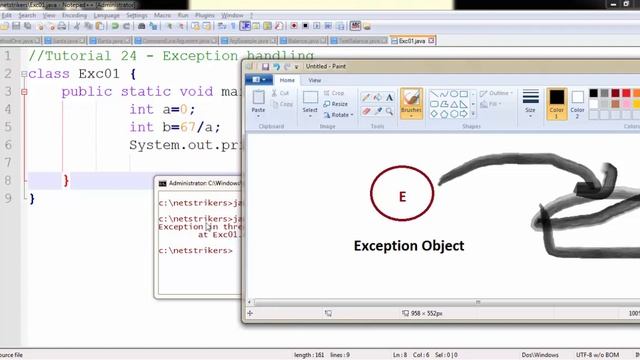Viewport: 640px width, 360px height.
Task: Choose the Triangle shape in Paint shapes gallery
Action: 454,104
